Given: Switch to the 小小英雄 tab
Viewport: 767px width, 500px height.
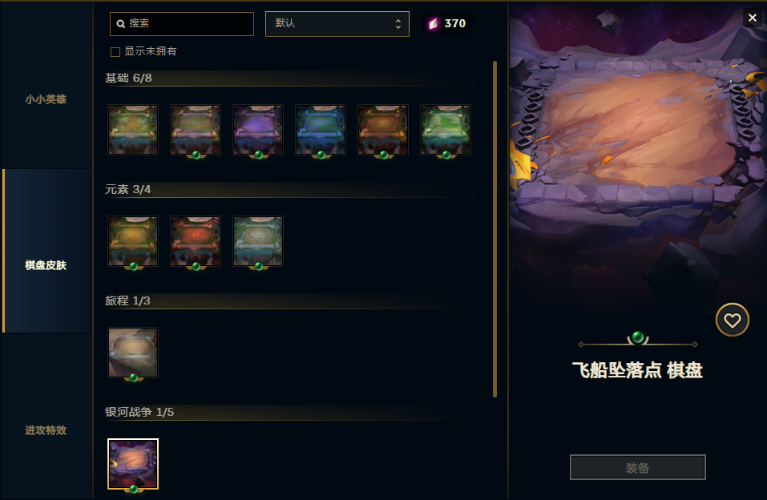Looking at the screenshot, I should pyautogui.click(x=46, y=99).
